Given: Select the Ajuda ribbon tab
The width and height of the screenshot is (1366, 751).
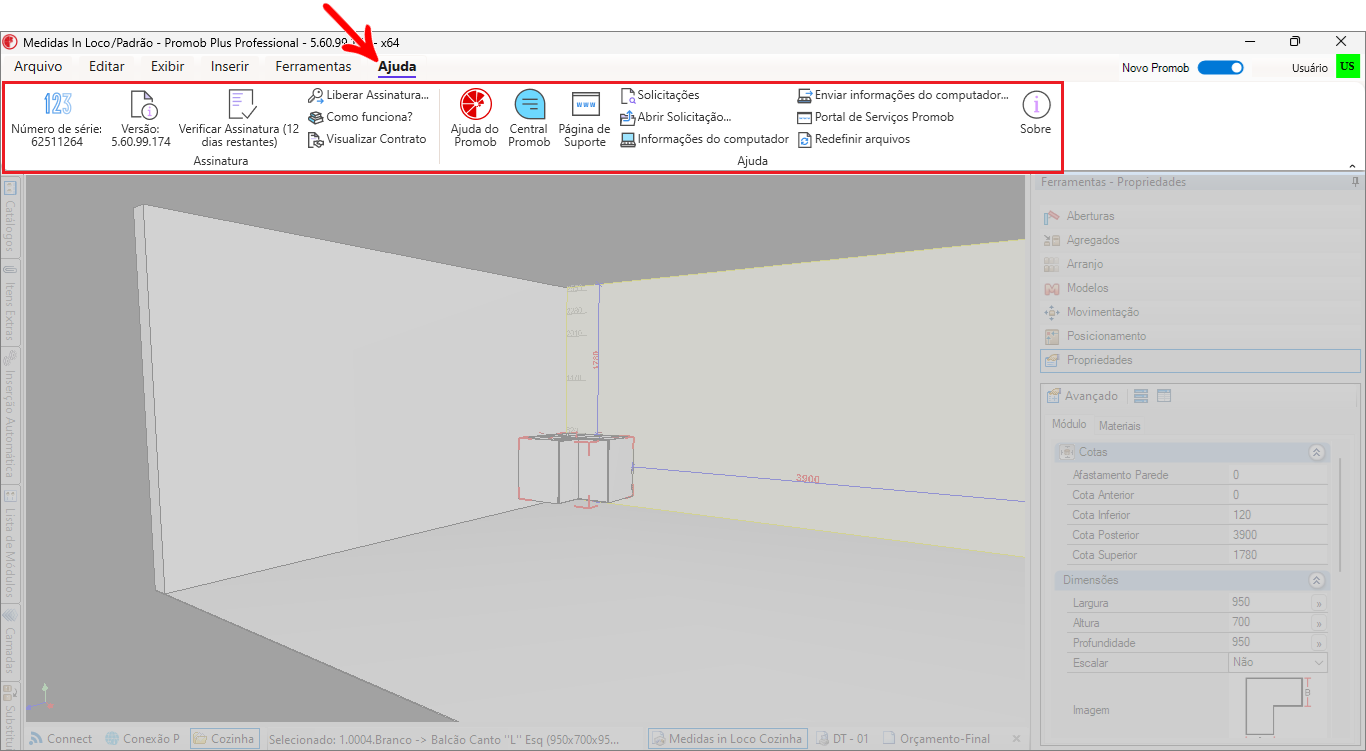Looking at the screenshot, I should click(397, 67).
